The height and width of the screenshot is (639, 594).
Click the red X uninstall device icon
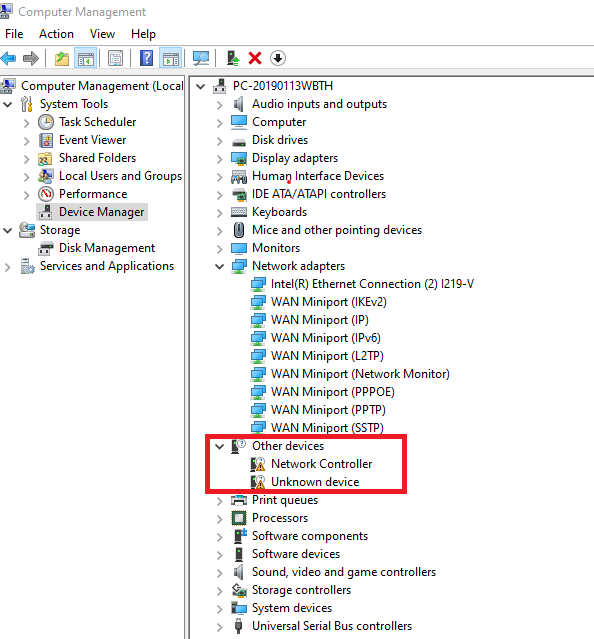255,58
